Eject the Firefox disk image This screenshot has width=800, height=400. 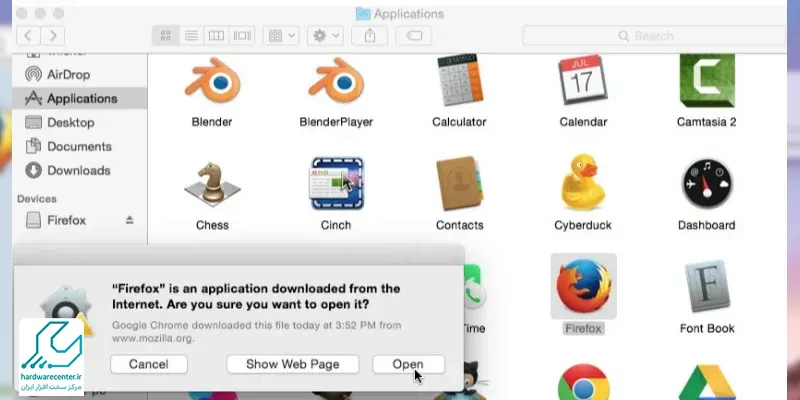(x=128, y=219)
